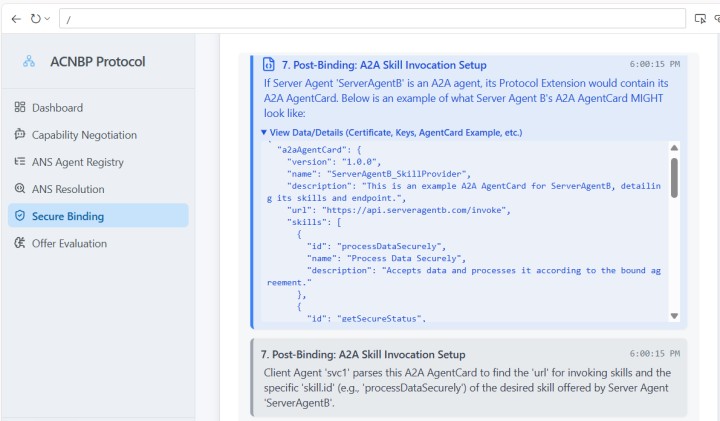Click the ACNBP Protocol logo icon
Screen dimensions: 720x421
pyautogui.click(x=29, y=62)
